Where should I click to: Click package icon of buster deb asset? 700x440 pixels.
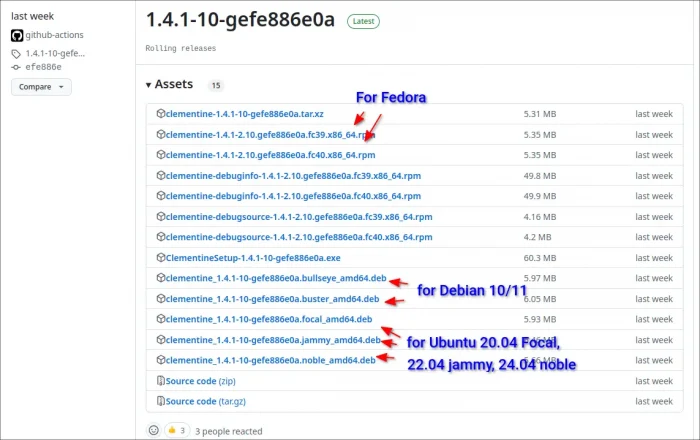coord(161,299)
